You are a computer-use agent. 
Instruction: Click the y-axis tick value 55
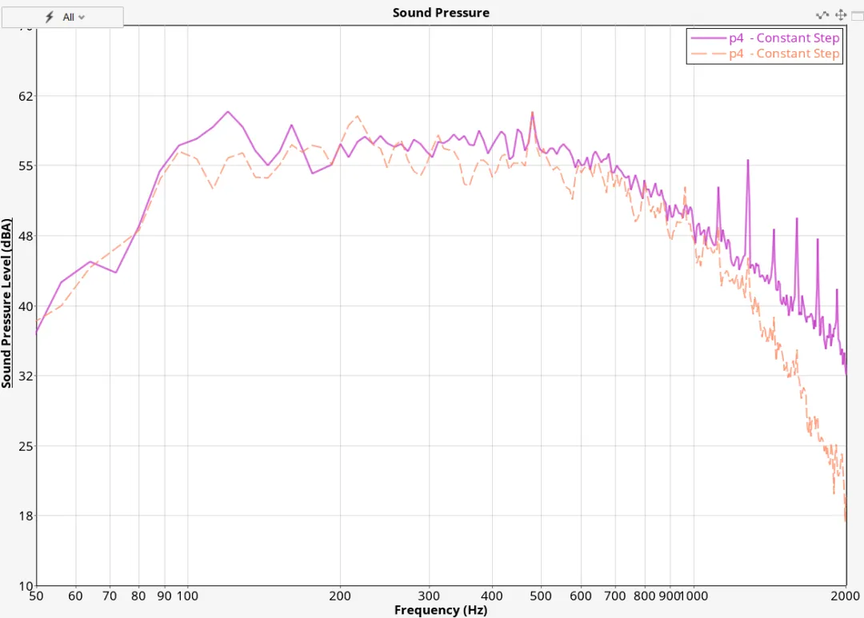(x=26, y=166)
